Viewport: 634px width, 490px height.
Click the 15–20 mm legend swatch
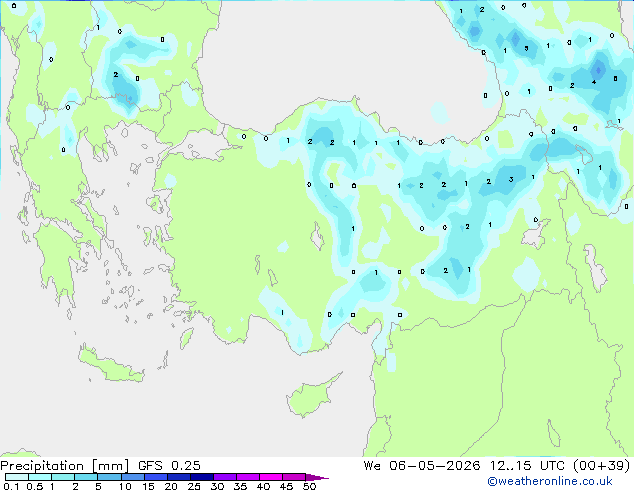tap(155, 477)
